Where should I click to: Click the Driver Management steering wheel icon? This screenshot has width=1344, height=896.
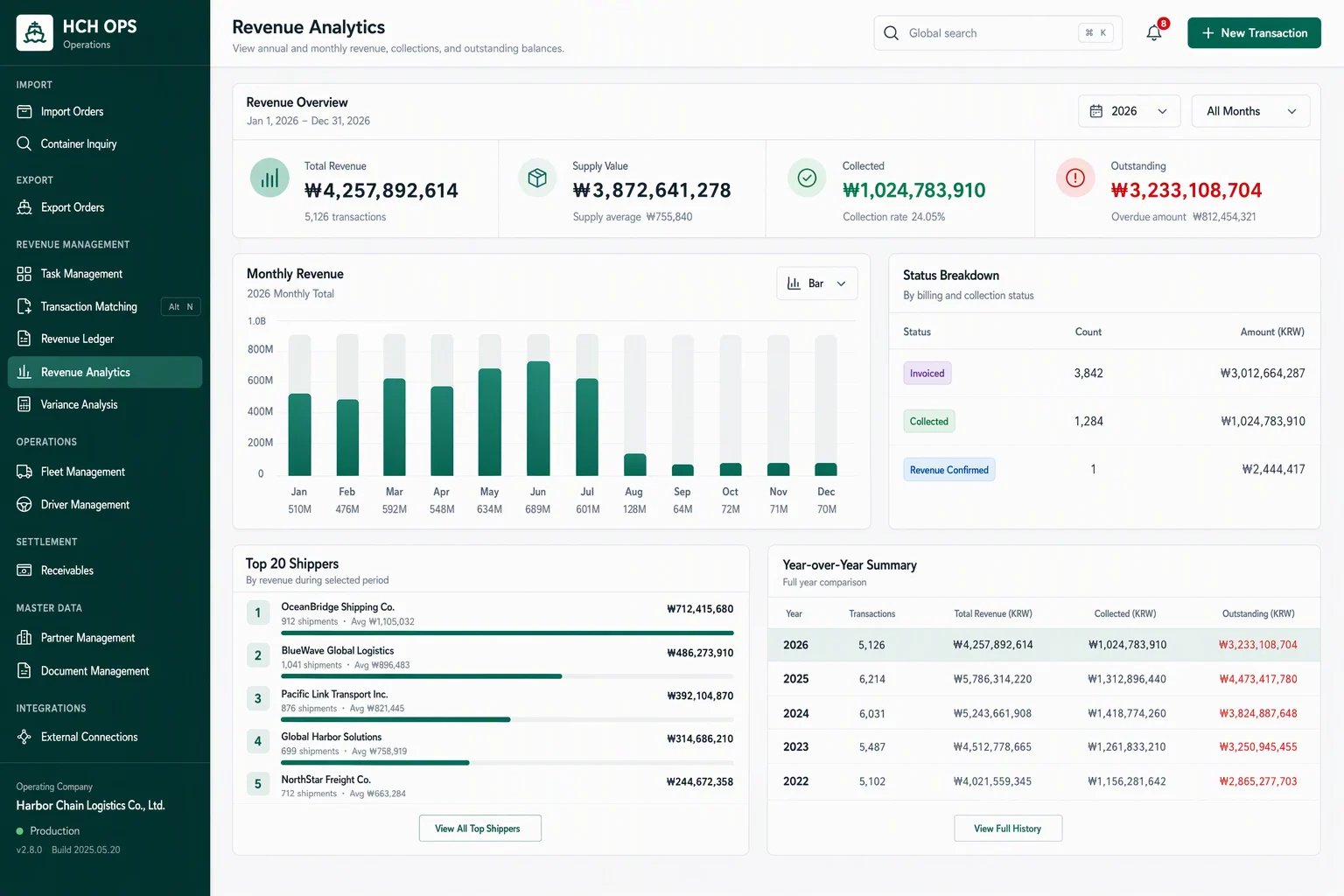point(24,505)
